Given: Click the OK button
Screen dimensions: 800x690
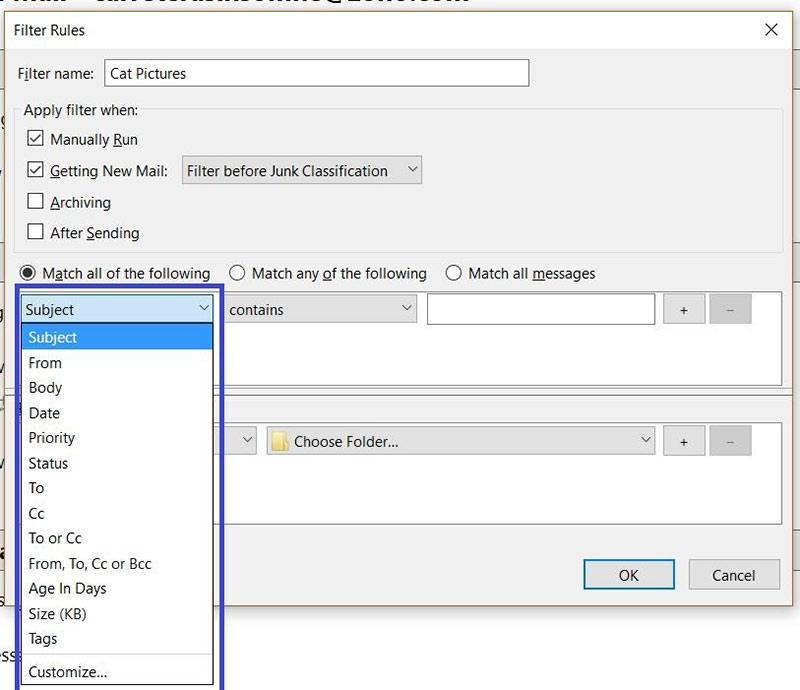Looking at the screenshot, I should (628, 575).
